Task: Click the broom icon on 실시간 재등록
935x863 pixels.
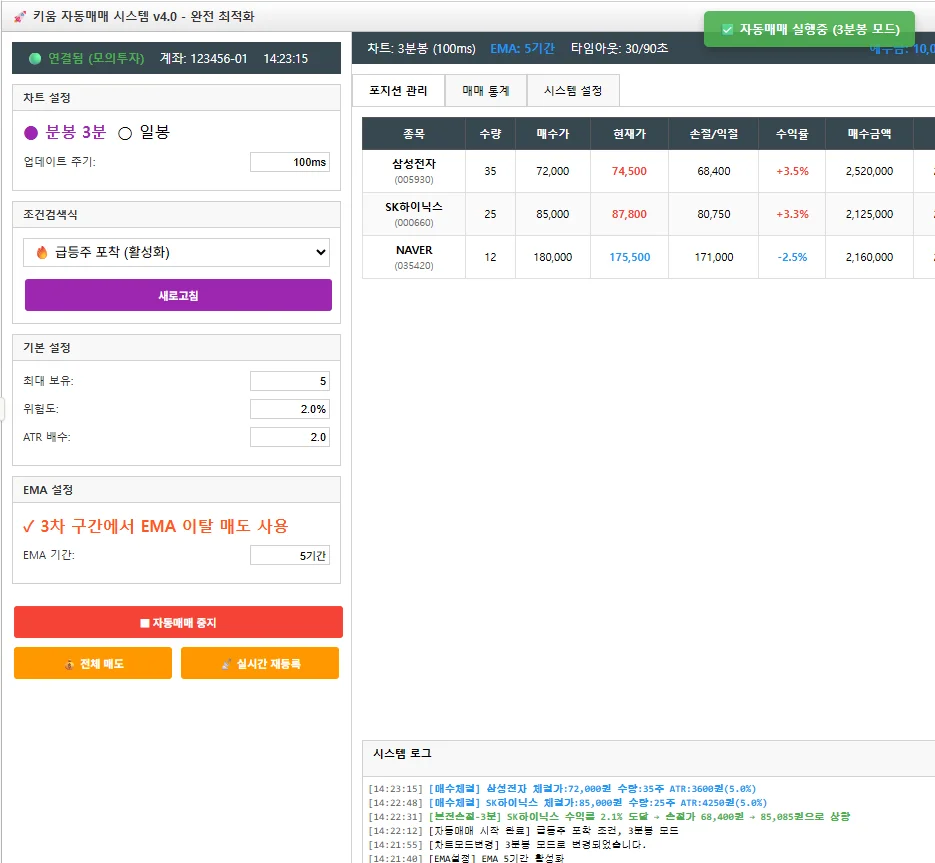Action: click(226, 664)
